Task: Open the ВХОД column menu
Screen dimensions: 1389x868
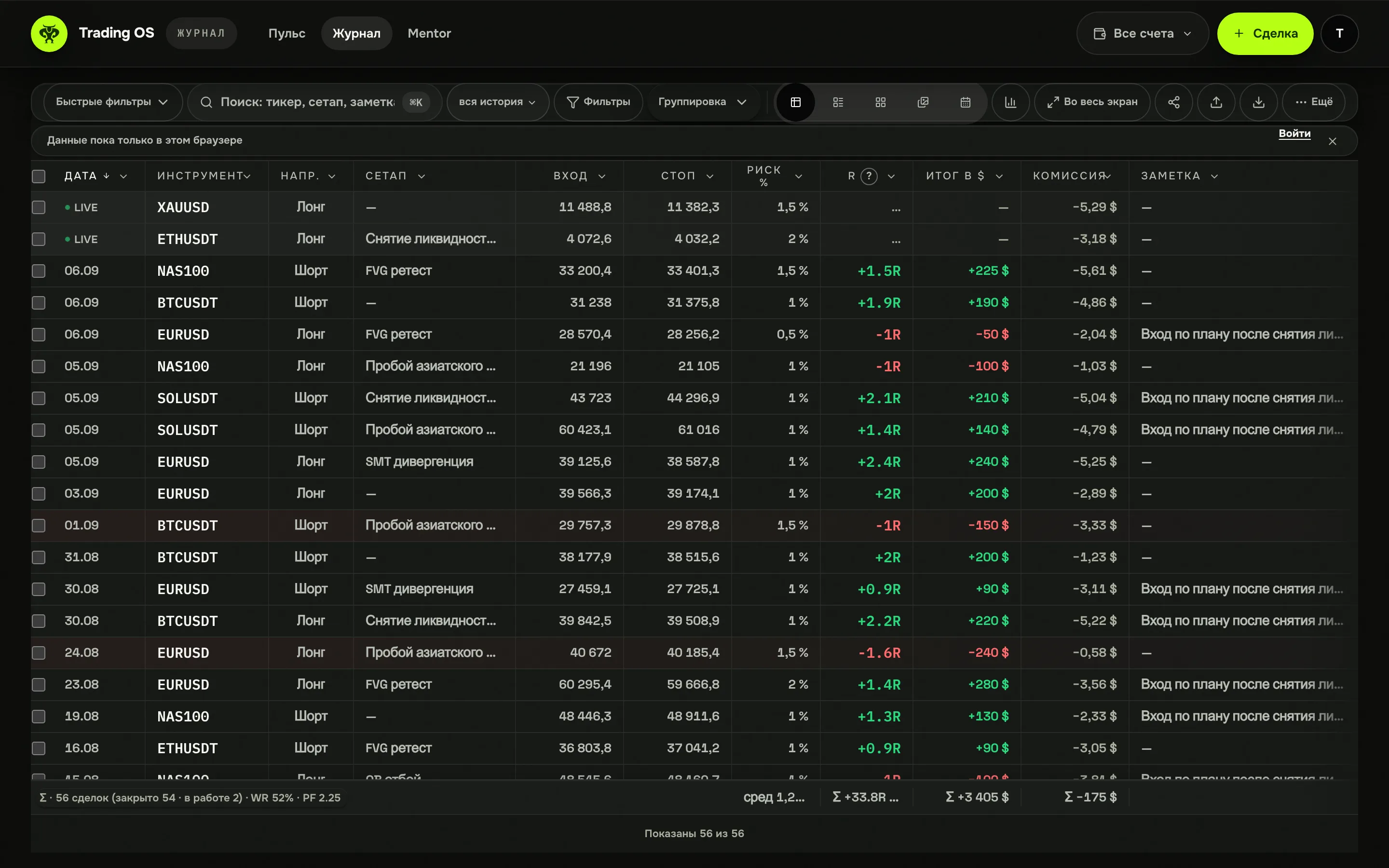Action: click(x=601, y=176)
